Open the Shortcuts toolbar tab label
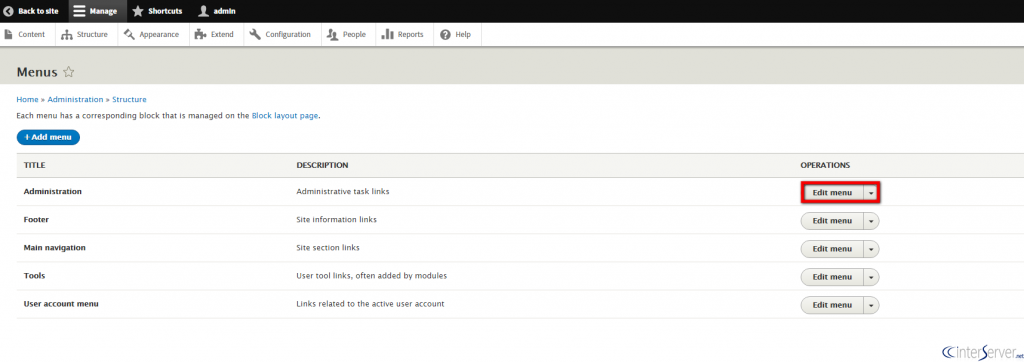 (165, 11)
